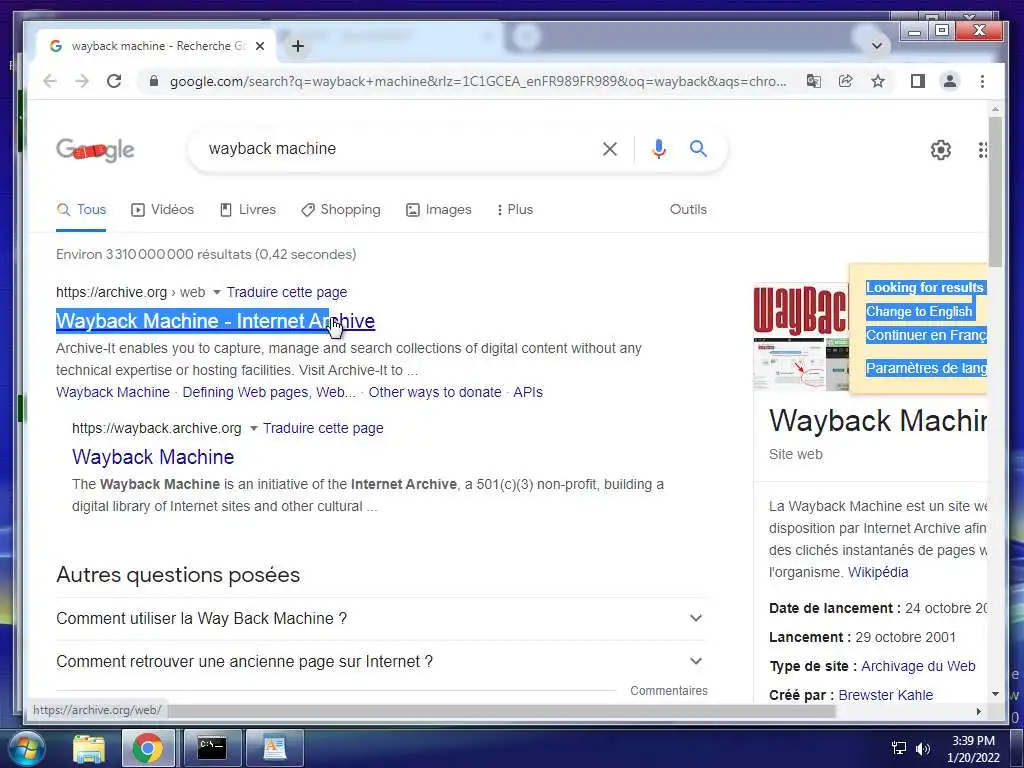
Task: Open the APIs sitelink
Action: [528, 392]
